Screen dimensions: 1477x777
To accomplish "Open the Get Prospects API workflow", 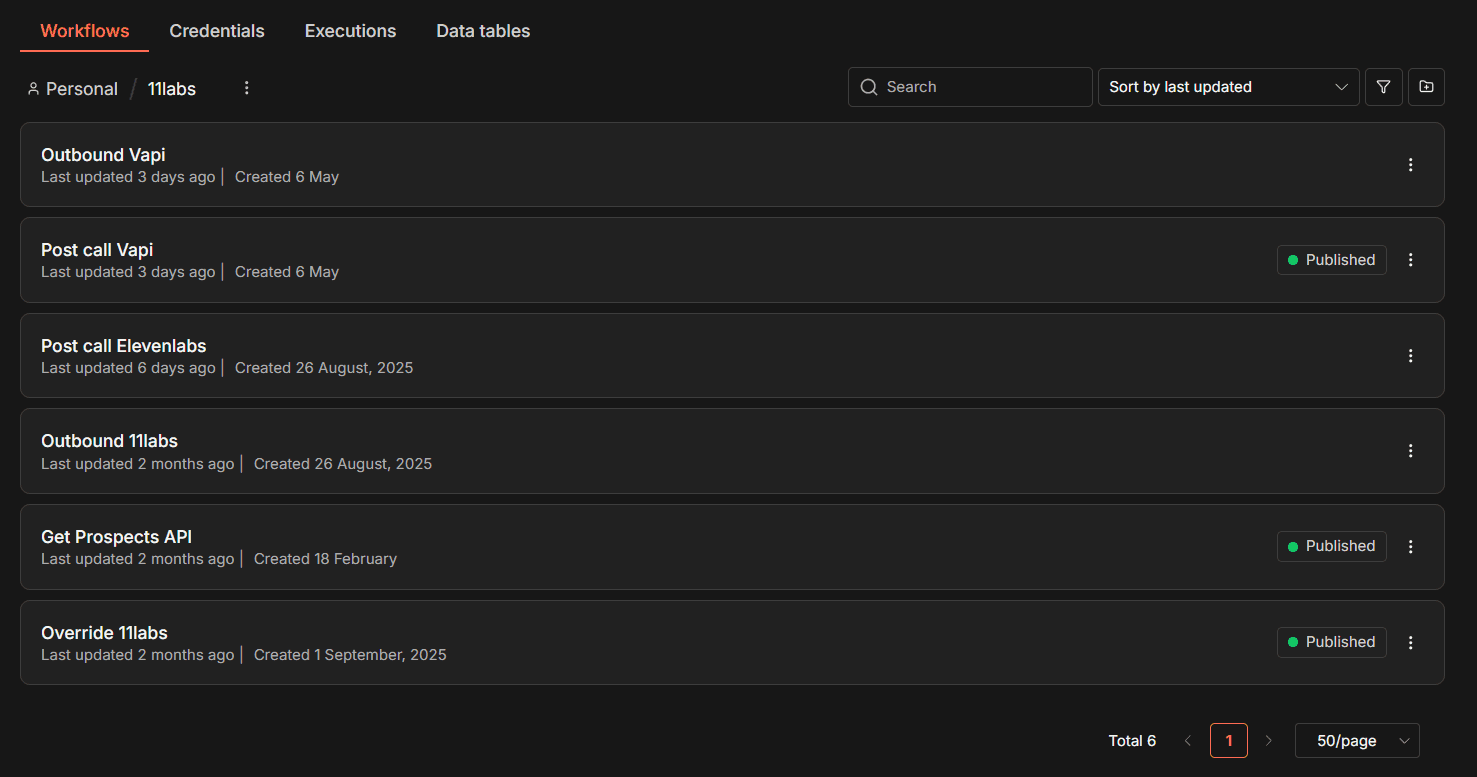I will 732,547.
